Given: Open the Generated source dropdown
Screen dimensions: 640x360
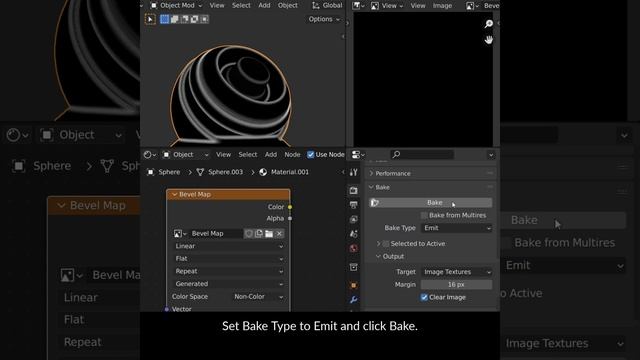Looking at the screenshot, I should pyautogui.click(x=228, y=284).
